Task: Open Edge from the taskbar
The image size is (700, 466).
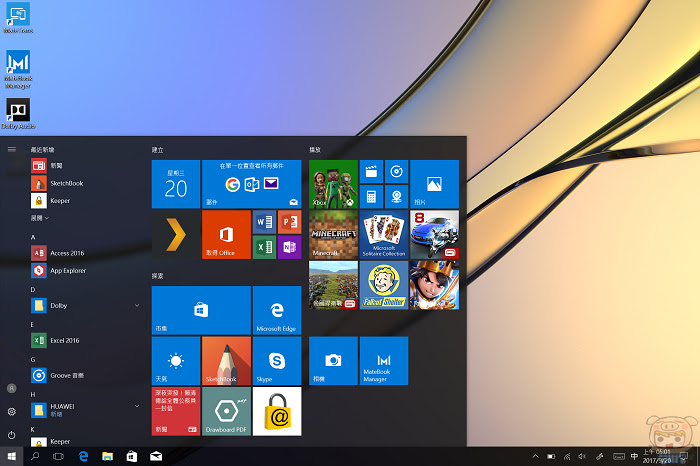Action: coord(83,456)
